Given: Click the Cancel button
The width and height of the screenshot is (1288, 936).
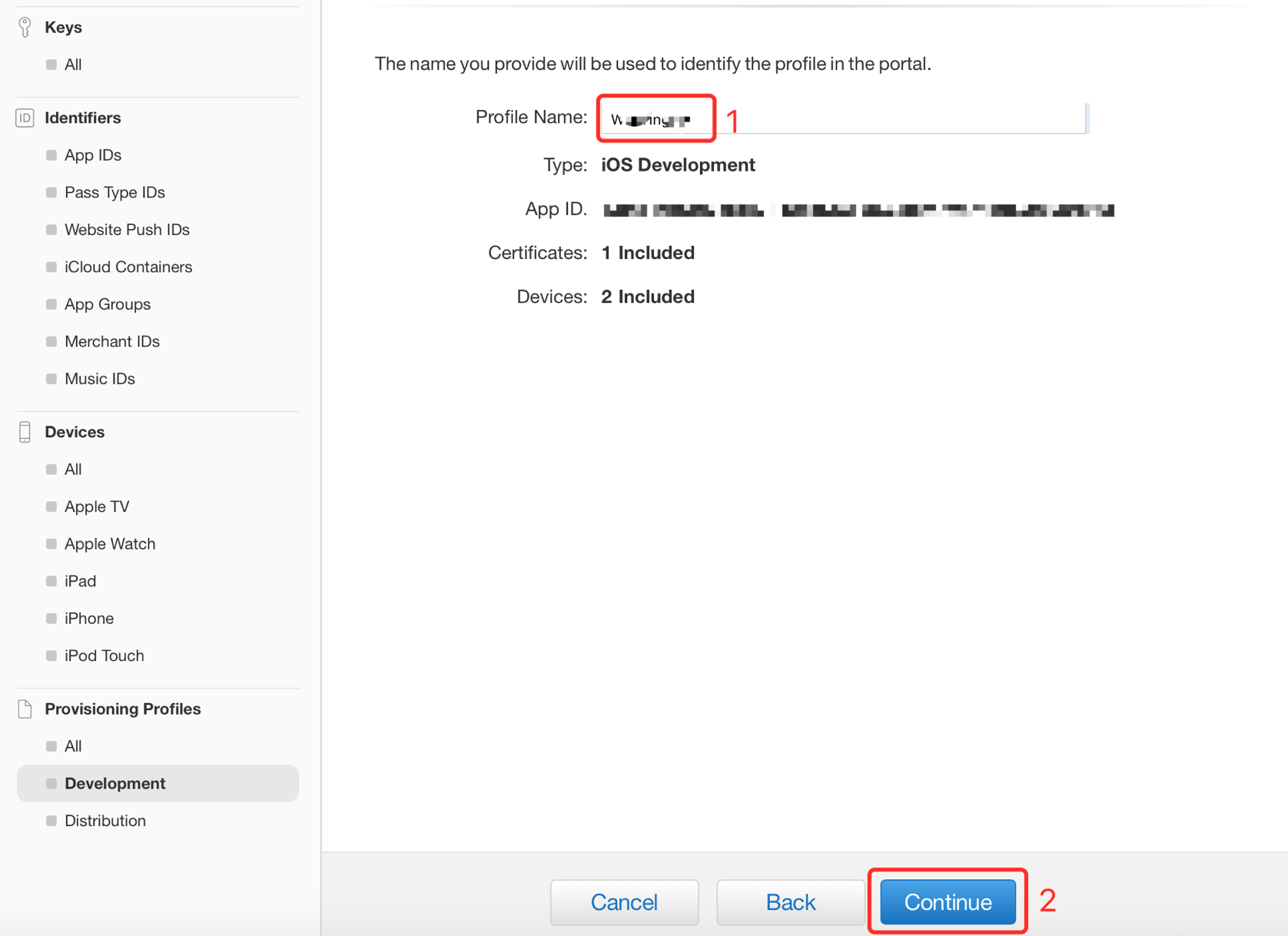Looking at the screenshot, I should (624, 902).
